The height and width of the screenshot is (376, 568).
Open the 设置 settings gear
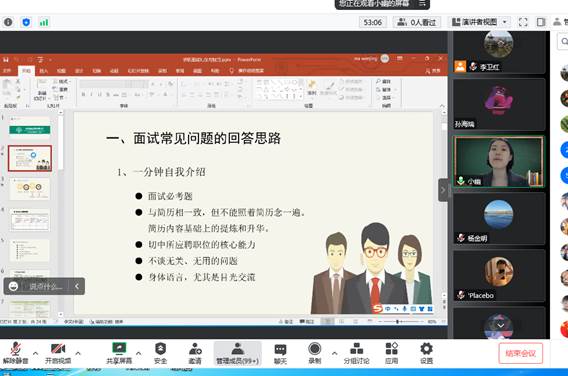tap(426, 352)
